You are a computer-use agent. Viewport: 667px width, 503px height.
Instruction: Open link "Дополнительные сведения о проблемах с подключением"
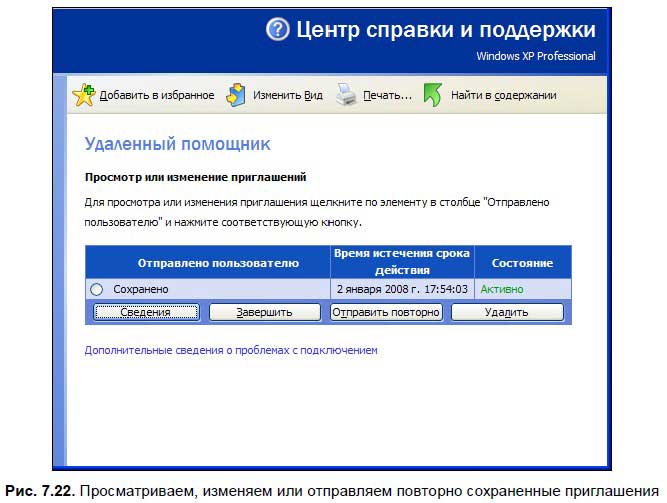[231, 351]
